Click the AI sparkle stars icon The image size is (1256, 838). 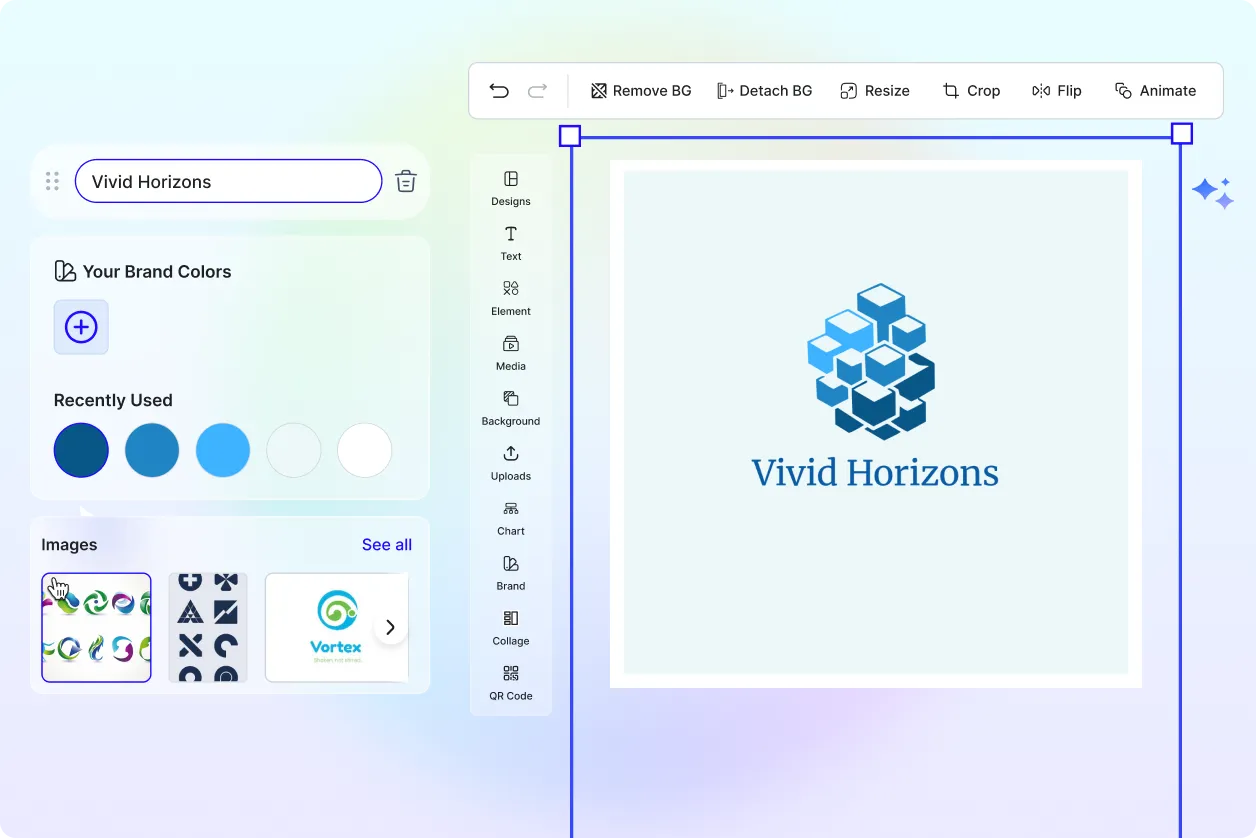1213,192
